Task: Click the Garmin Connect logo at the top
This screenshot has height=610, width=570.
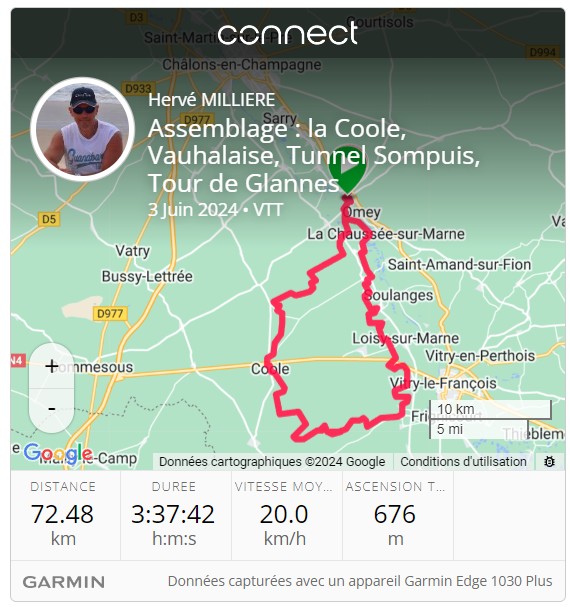Action: click(x=288, y=34)
